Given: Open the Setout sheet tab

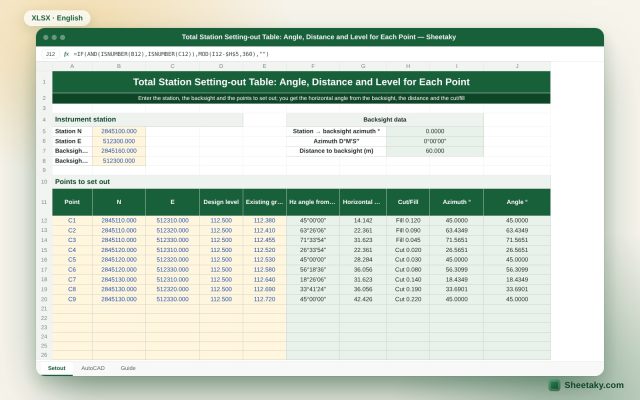Looking at the screenshot, I should pyautogui.click(x=56, y=368).
